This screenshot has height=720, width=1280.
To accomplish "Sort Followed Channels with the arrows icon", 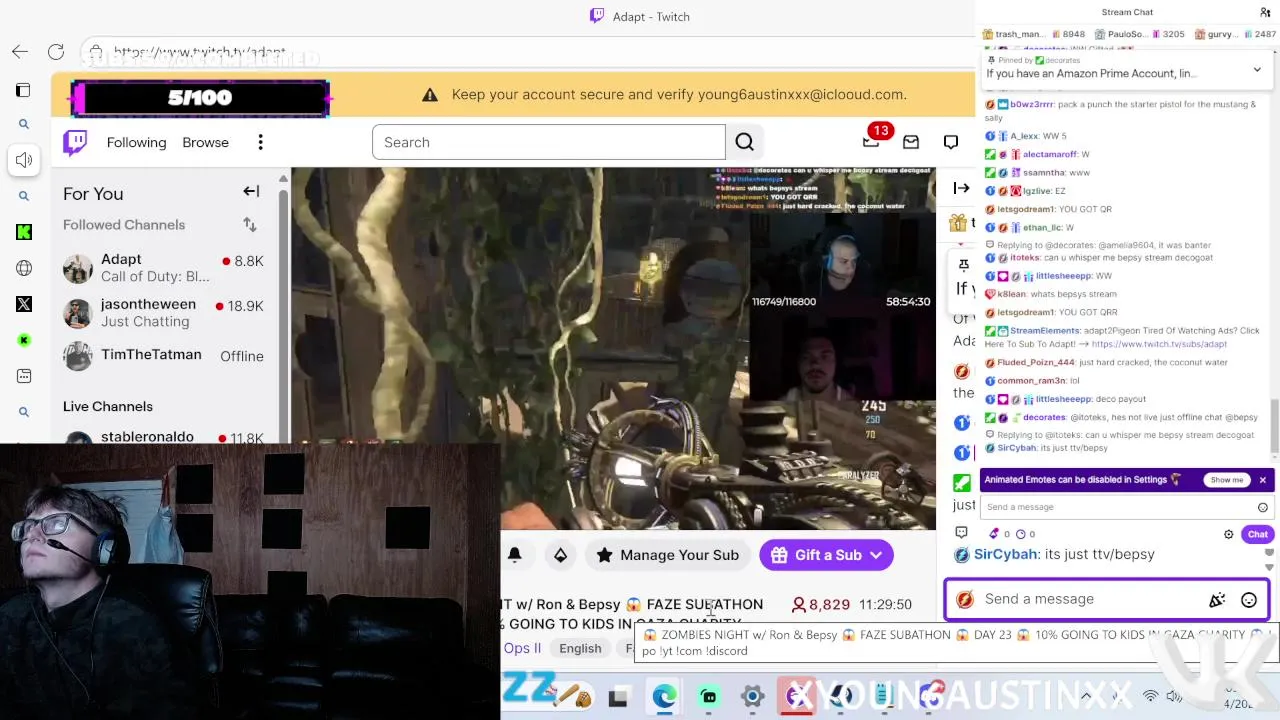I will tap(249, 225).
